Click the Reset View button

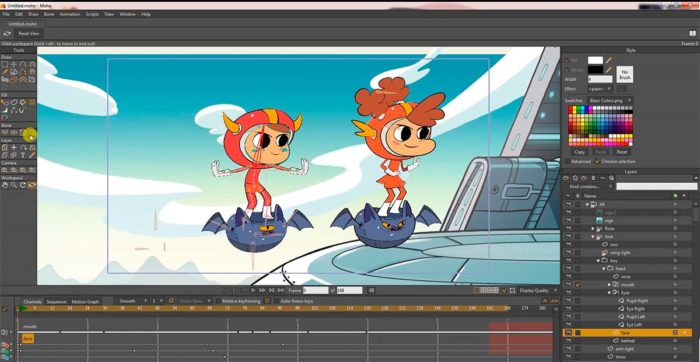[x=28, y=33]
